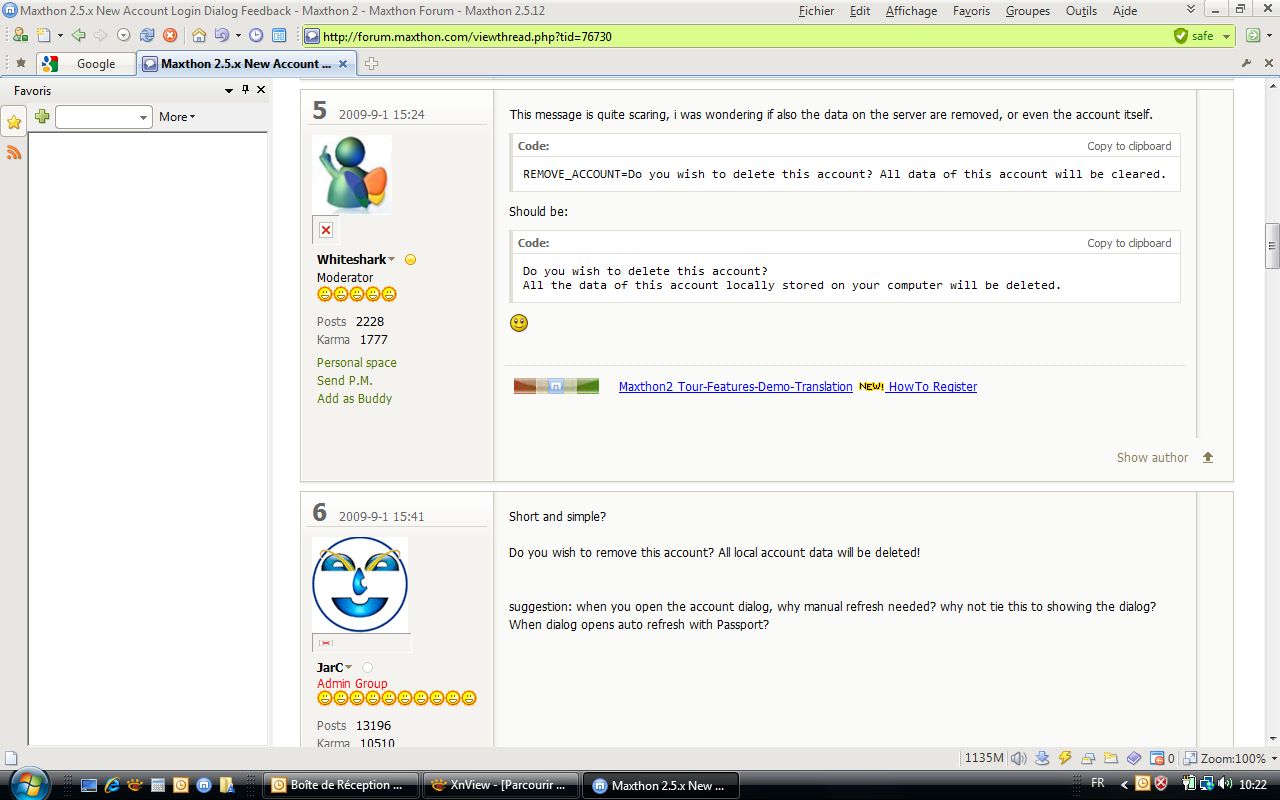Click the system tray volume icon
The image size is (1280, 800).
pos(1225,784)
